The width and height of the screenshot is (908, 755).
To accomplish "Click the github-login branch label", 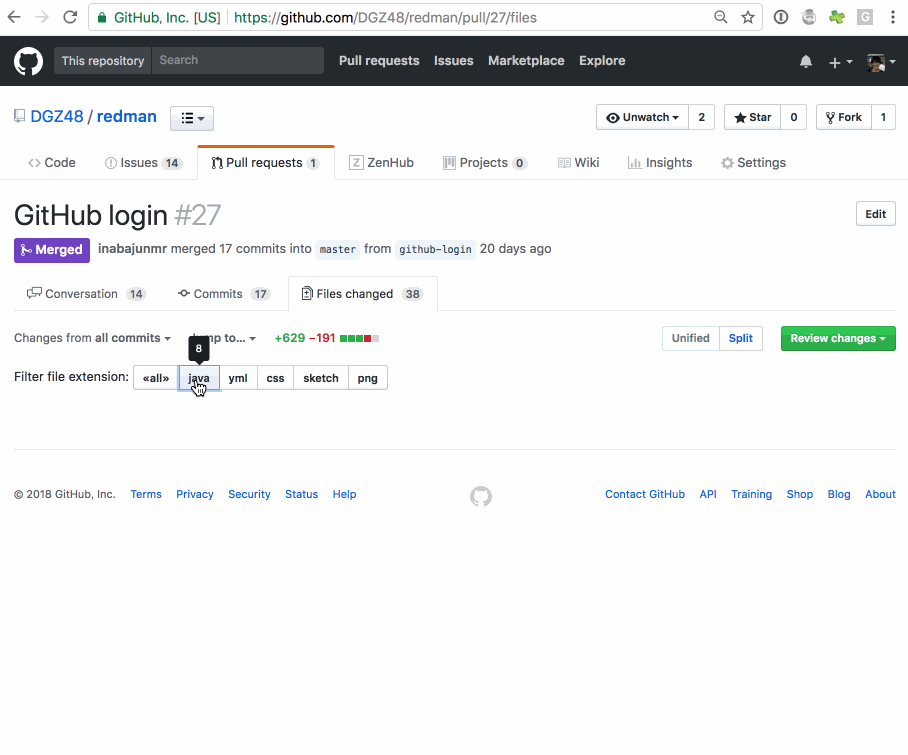I will (x=435, y=250).
